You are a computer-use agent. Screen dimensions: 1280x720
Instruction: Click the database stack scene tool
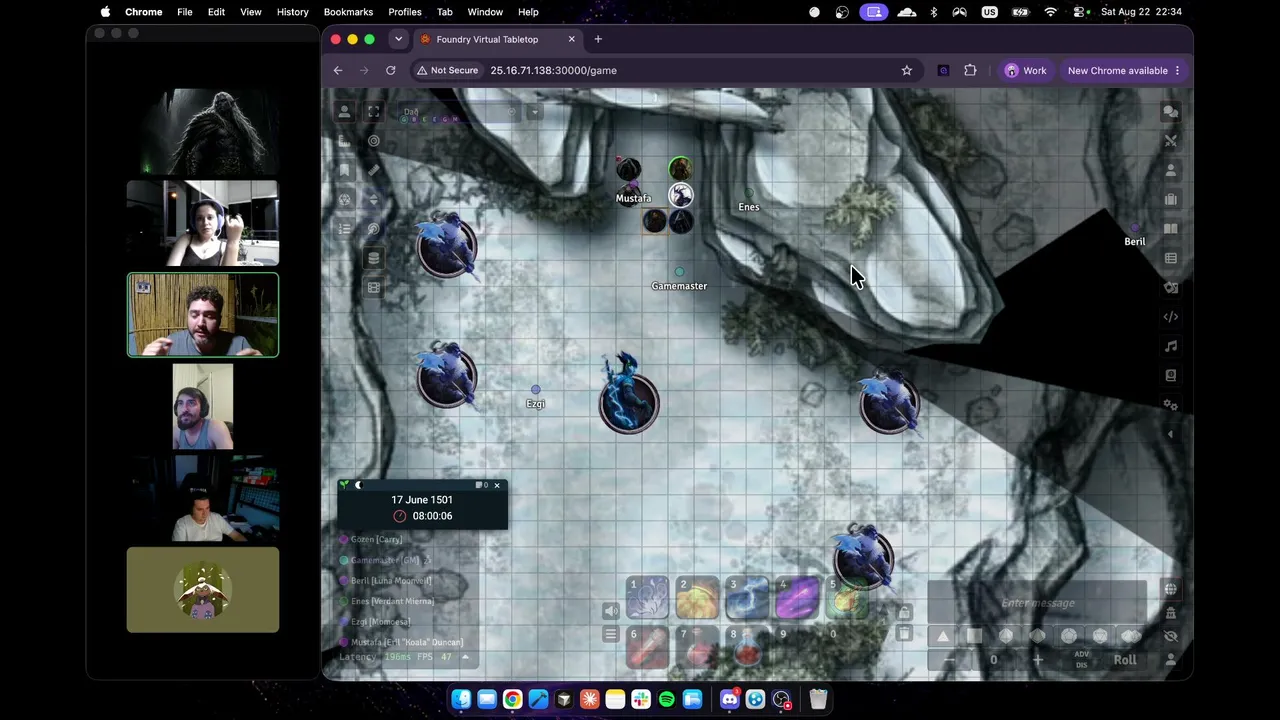[374, 258]
